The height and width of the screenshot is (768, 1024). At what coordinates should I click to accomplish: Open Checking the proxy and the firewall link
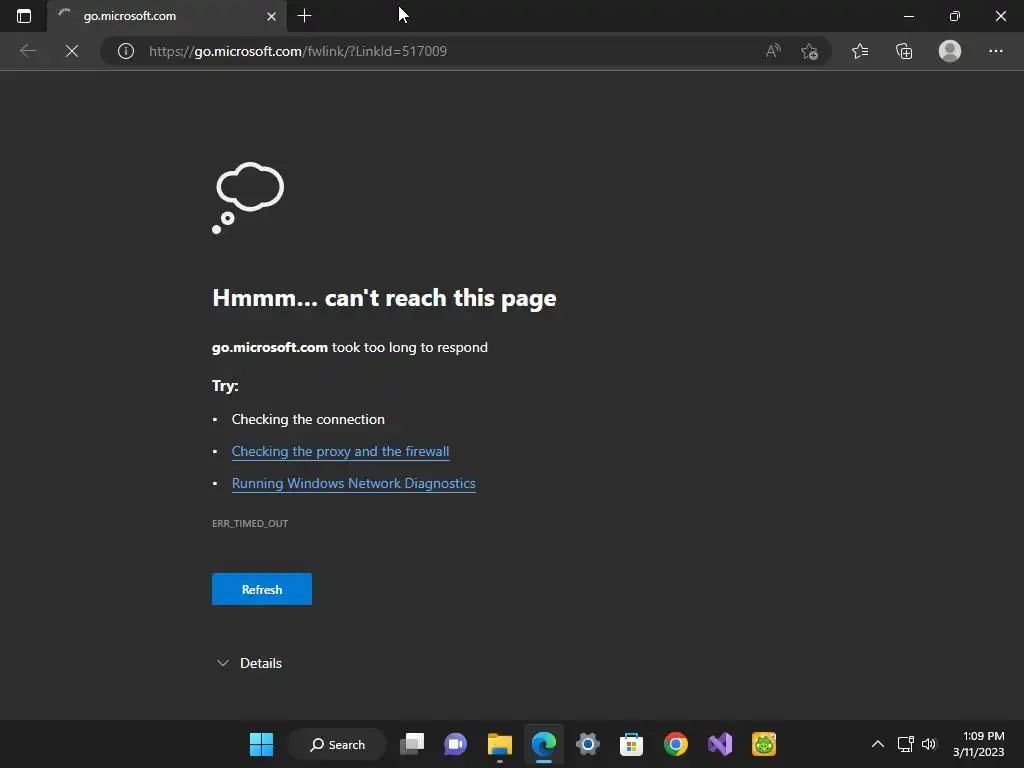point(340,451)
